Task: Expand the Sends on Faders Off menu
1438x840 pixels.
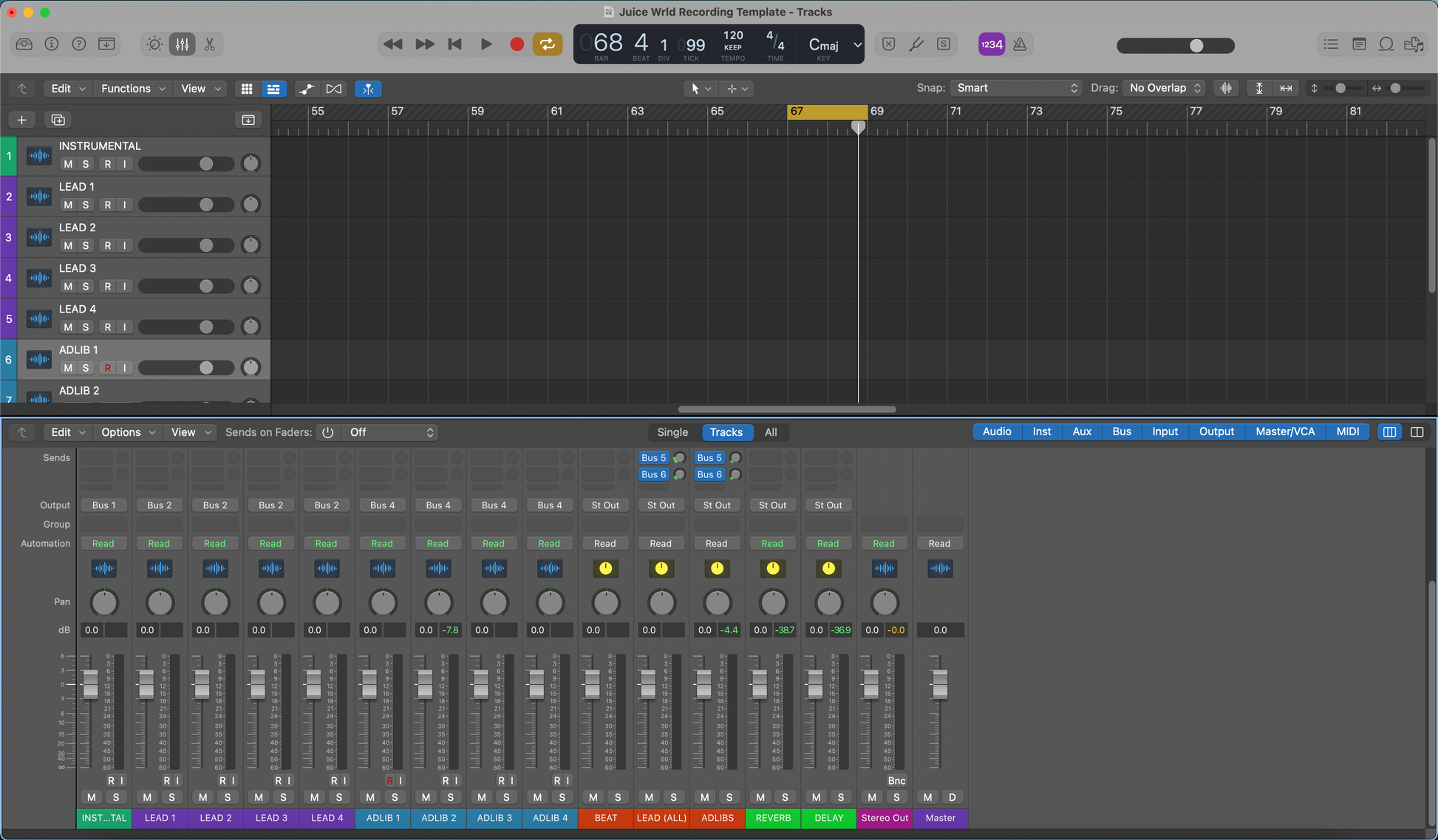Action: [x=391, y=432]
